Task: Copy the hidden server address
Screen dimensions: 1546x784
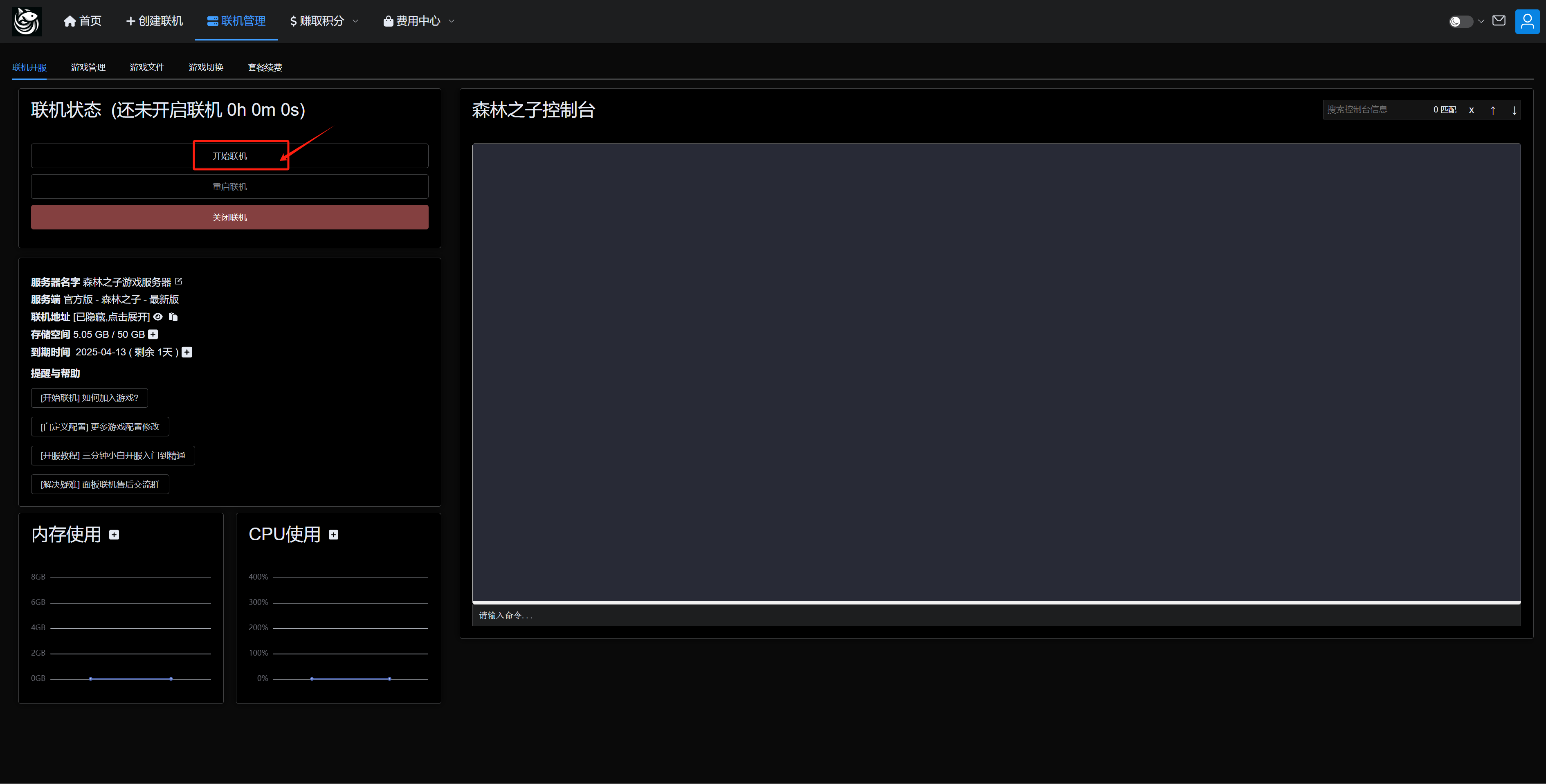Action: (x=173, y=317)
